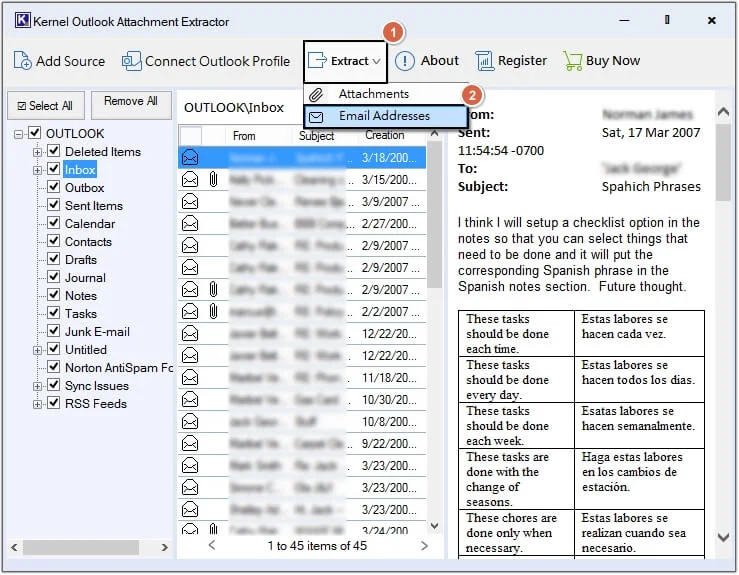Viewport: 739px width, 575px height.
Task: Click the Extract export icon
Action: coord(317,61)
